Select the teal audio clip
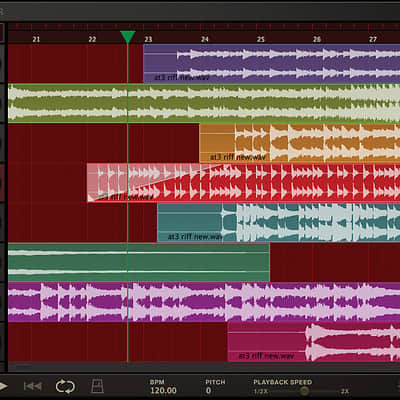This screenshot has width=400, height=400. [x=278, y=222]
